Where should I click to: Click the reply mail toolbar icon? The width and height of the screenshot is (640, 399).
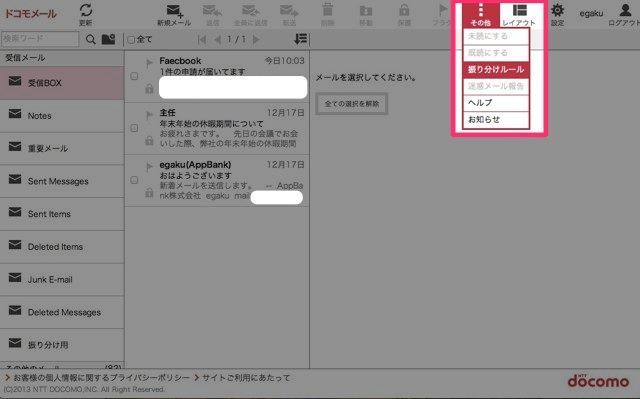[x=213, y=15]
